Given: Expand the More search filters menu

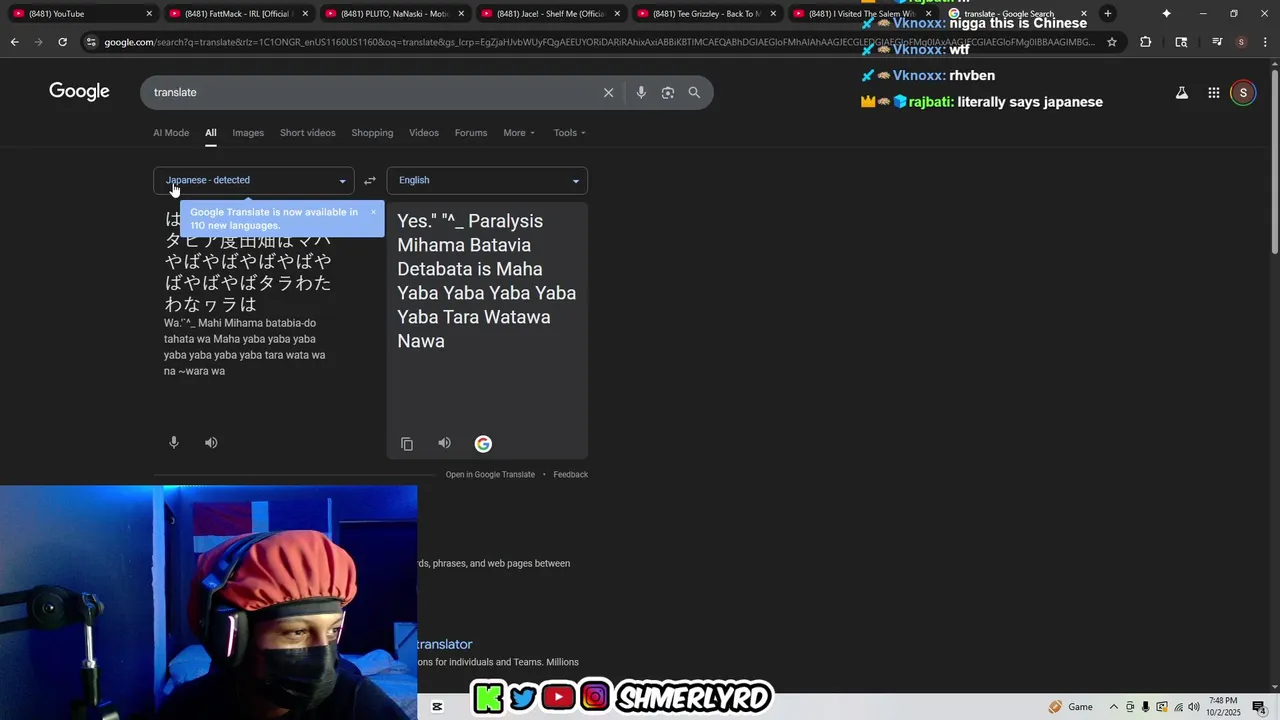Looking at the screenshot, I should click(519, 133).
